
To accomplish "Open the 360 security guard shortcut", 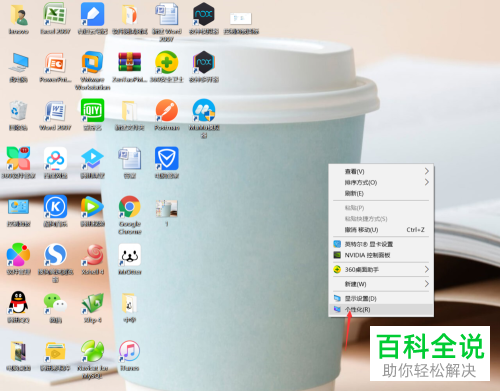I will 167,62.
